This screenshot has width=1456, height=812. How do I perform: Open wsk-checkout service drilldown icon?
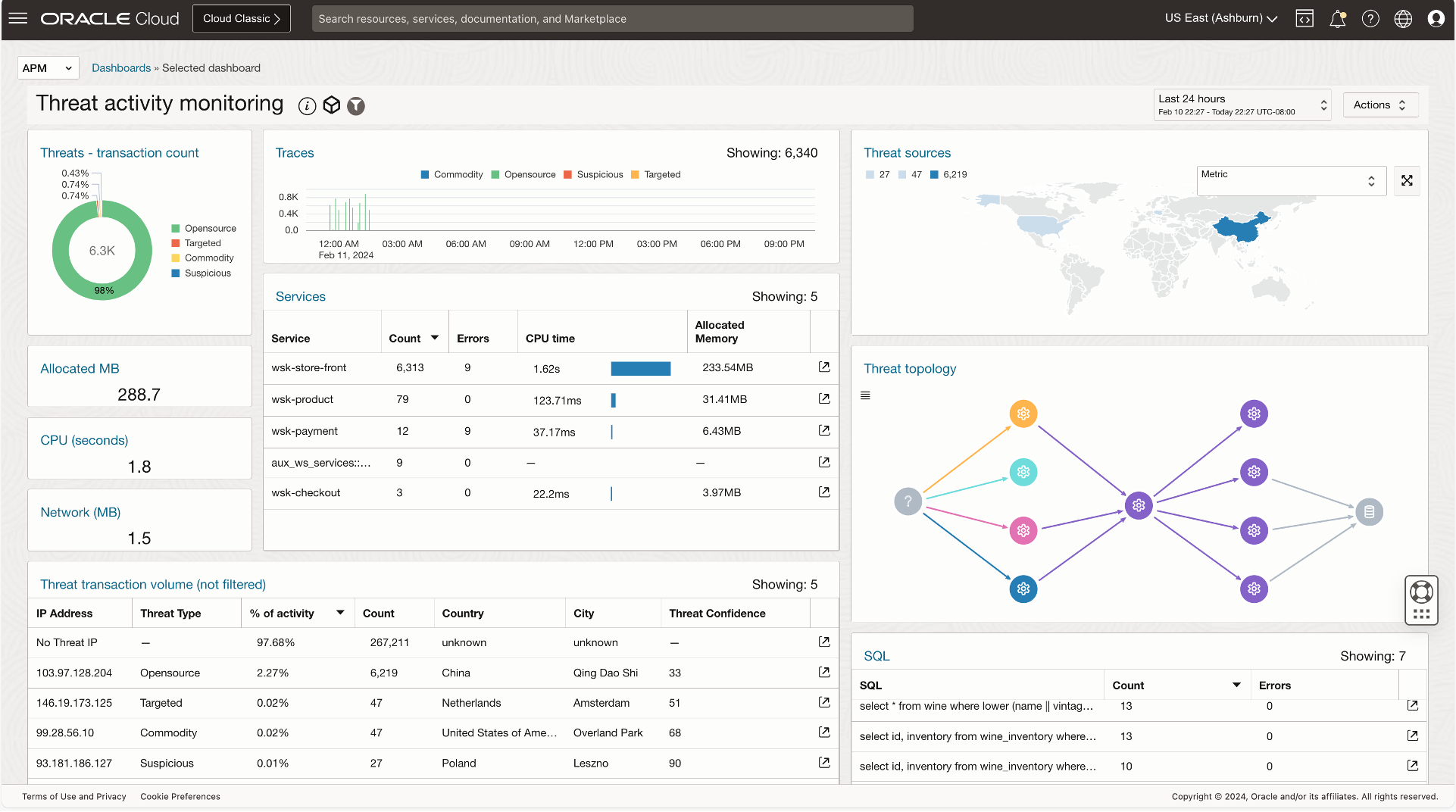pos(824,492)
